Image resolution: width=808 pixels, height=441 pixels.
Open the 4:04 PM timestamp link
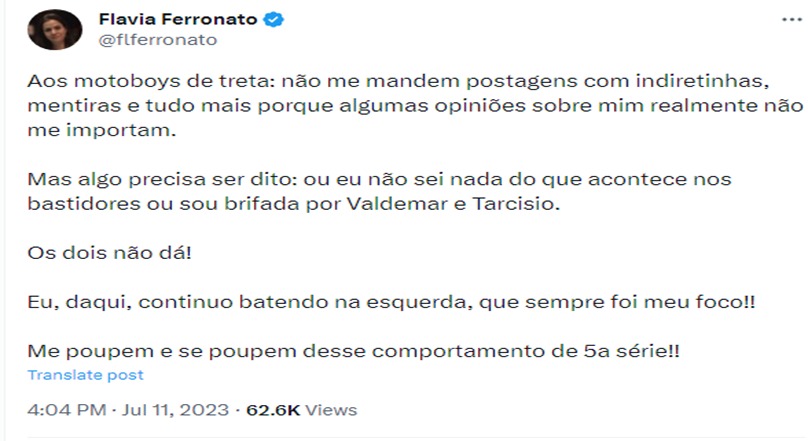tap(66, 410)
